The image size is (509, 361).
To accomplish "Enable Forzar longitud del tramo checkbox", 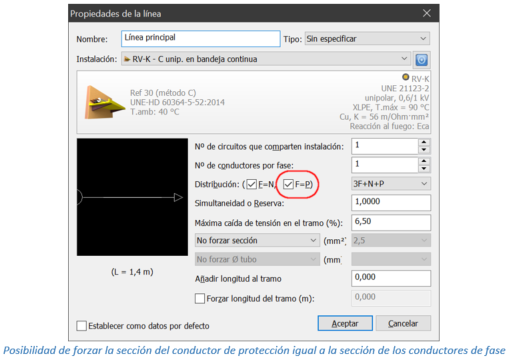I will tap(200, 298).
